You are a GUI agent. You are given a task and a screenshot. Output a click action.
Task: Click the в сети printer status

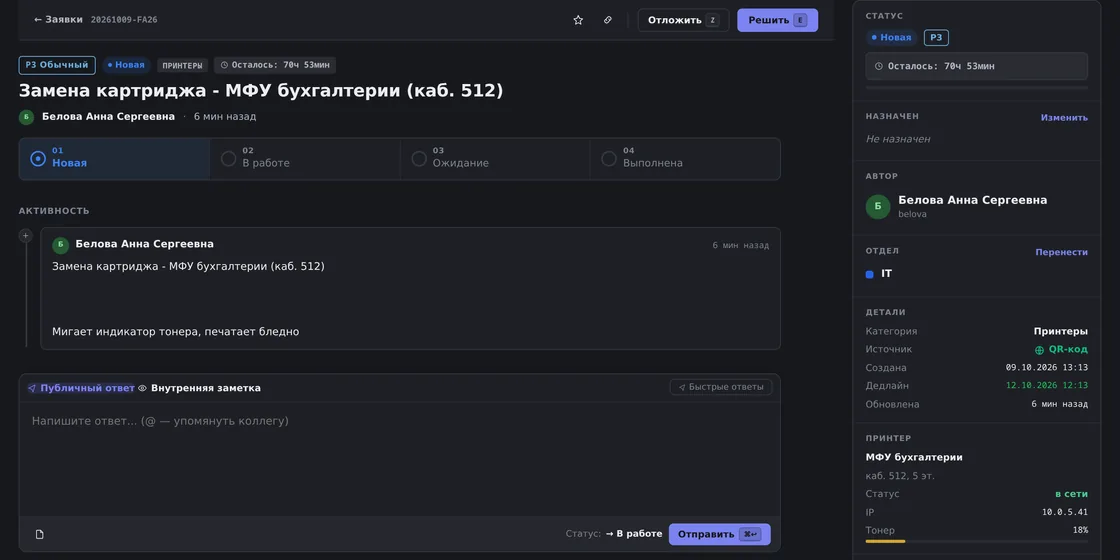[1071, 494]
